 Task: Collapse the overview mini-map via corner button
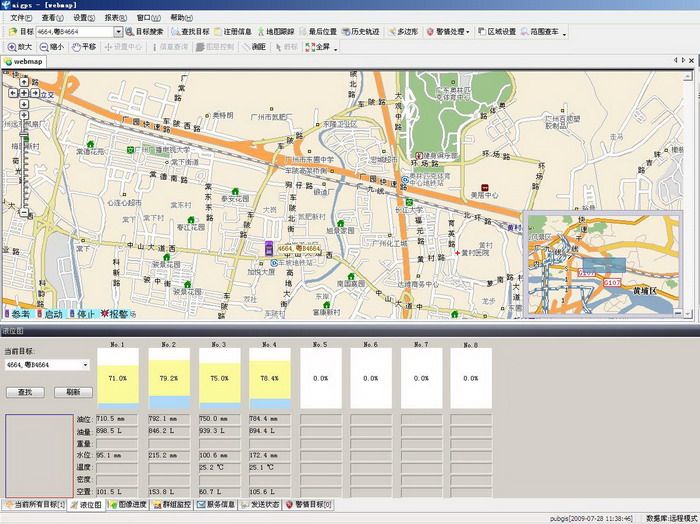678,313
